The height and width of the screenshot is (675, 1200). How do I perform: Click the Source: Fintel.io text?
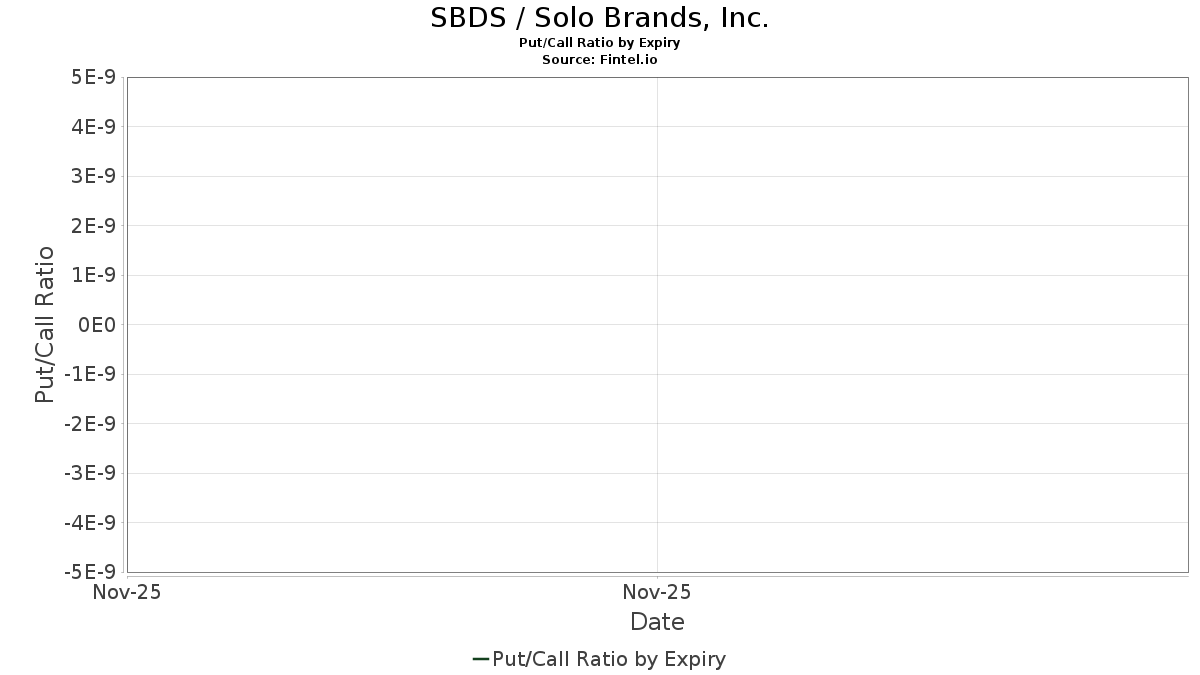pyautogui.click(x=600, y=59)
